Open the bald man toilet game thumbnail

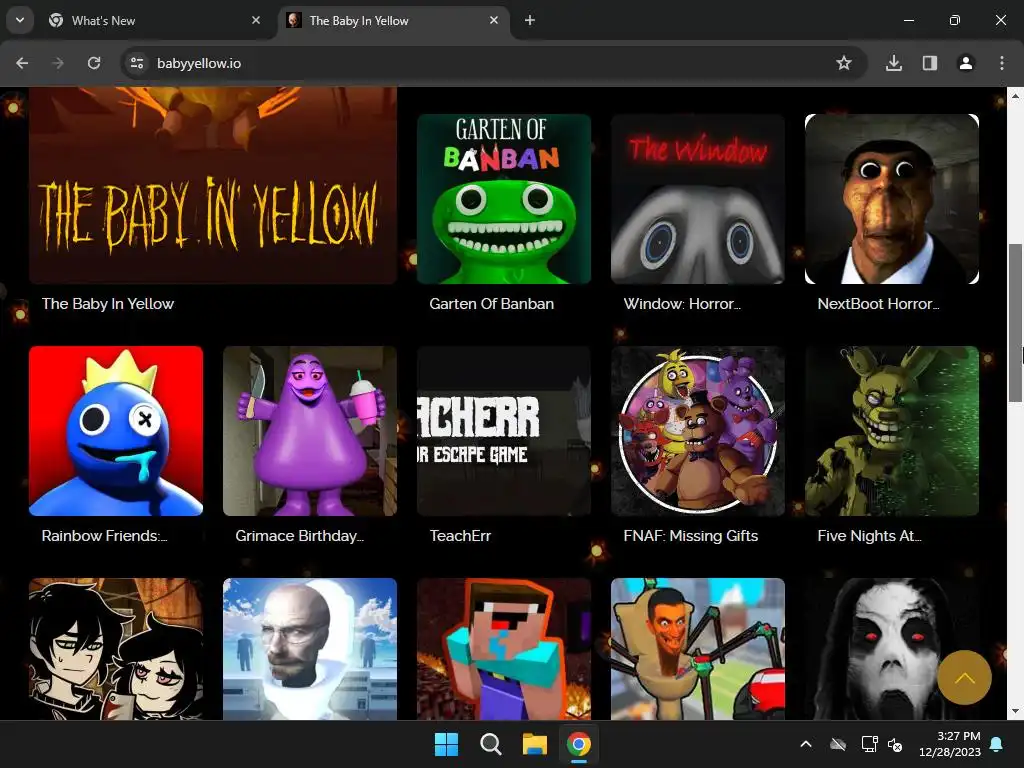[310, 649]
